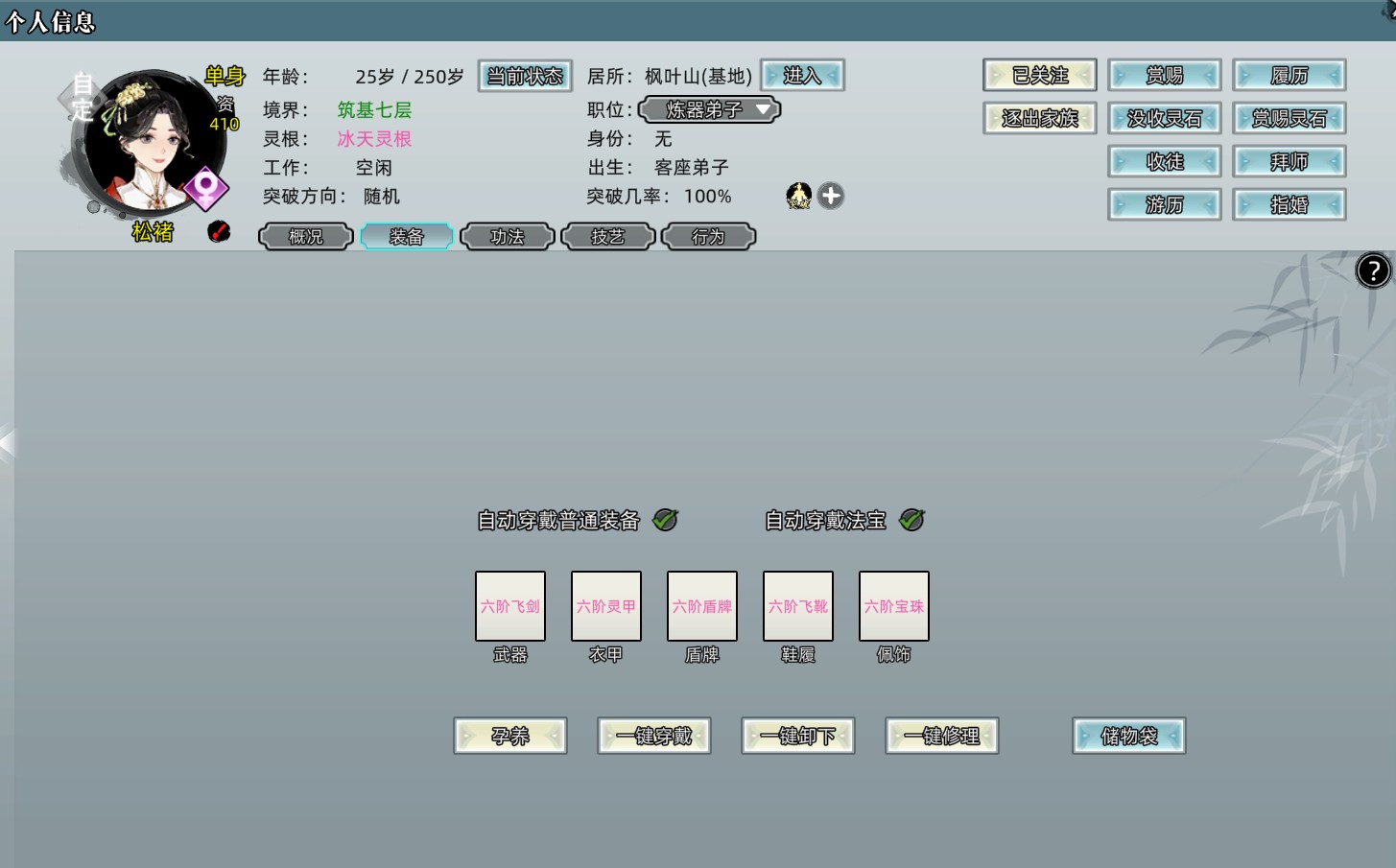Viewport: 1396px width, 868px height.
Task: Select the 六阶宝珠 accessory slot
Action: pos(894,606)
